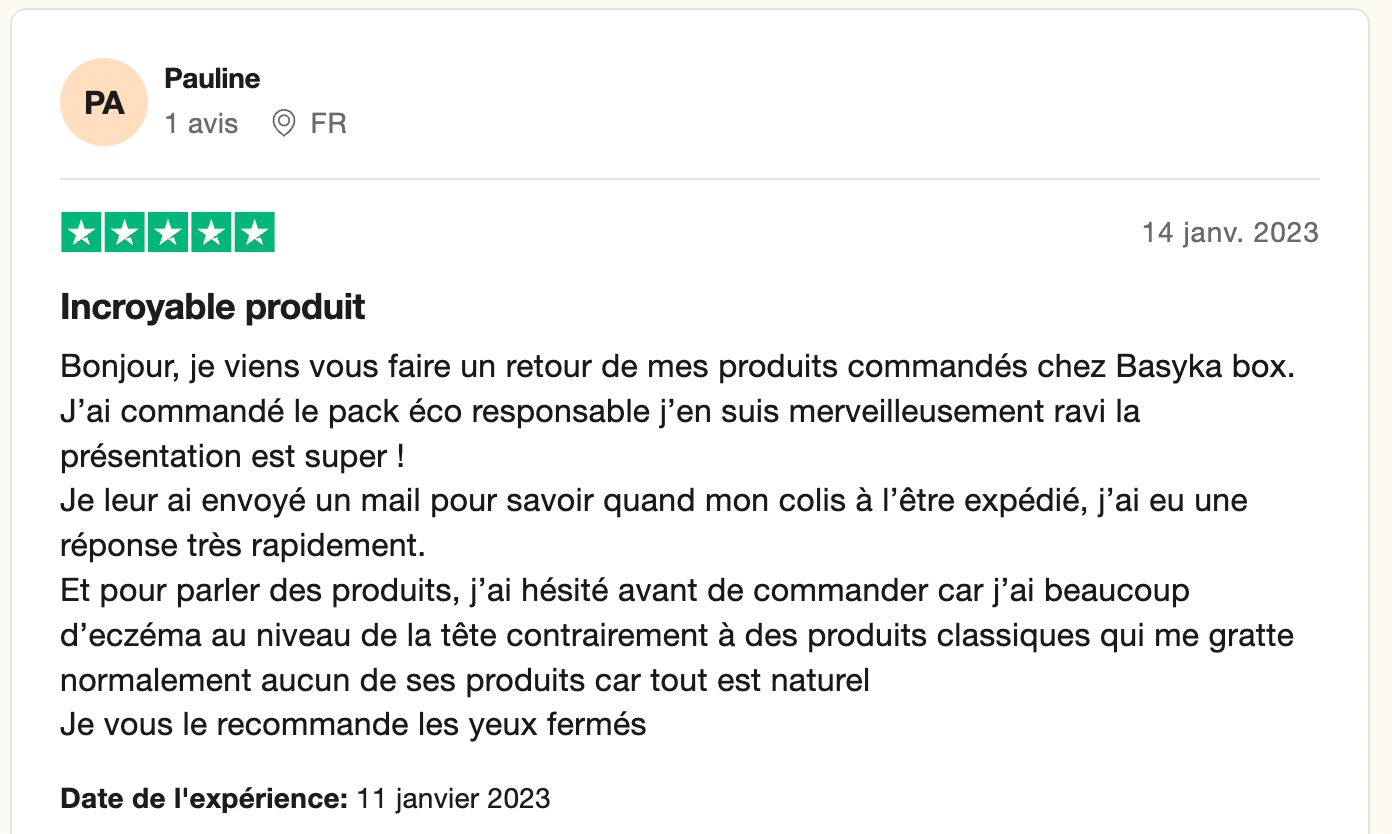Click the '1 avis' review count
The width and height of the screenshot is (1392, 834).
pyautogui.click(x=202, y=124)
